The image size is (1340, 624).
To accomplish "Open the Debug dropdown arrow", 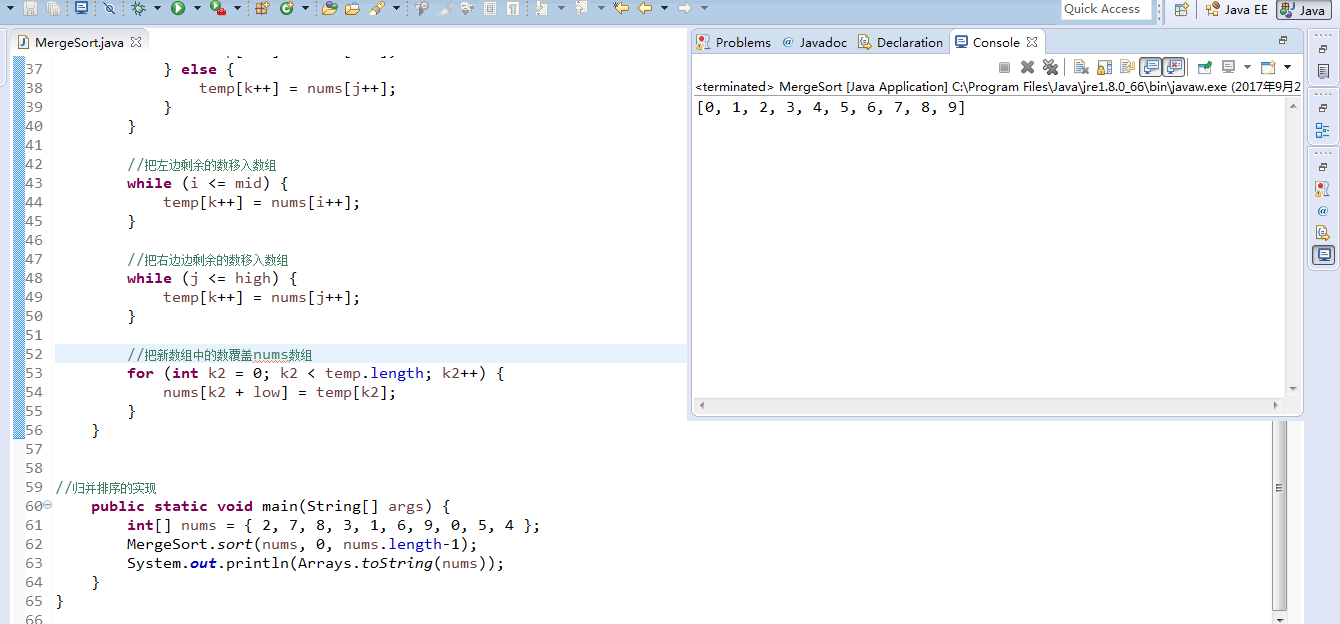I will (157, 8).
